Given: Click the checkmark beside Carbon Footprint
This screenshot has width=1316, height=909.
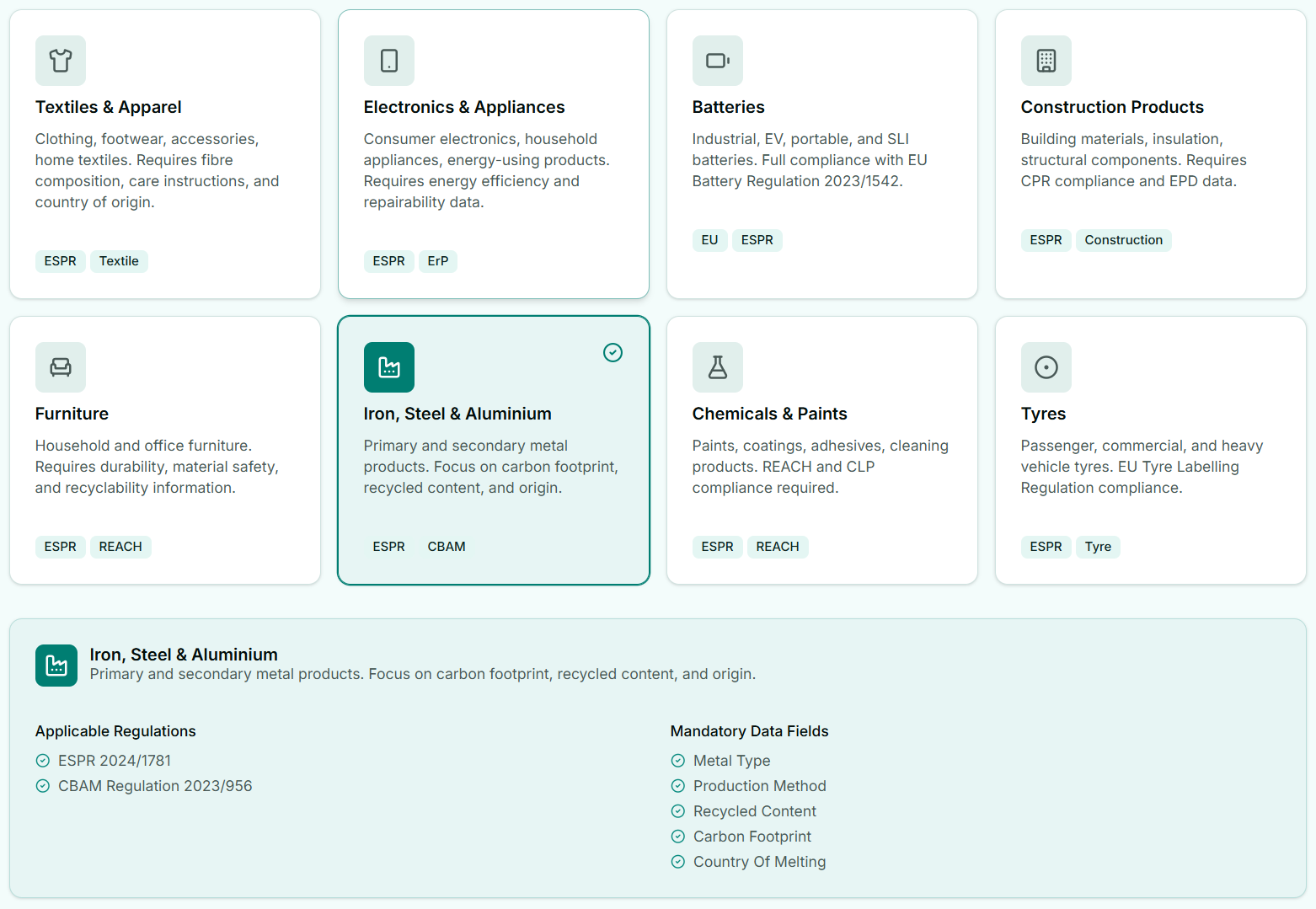Looking at the screenshot, I should [678, 836].
